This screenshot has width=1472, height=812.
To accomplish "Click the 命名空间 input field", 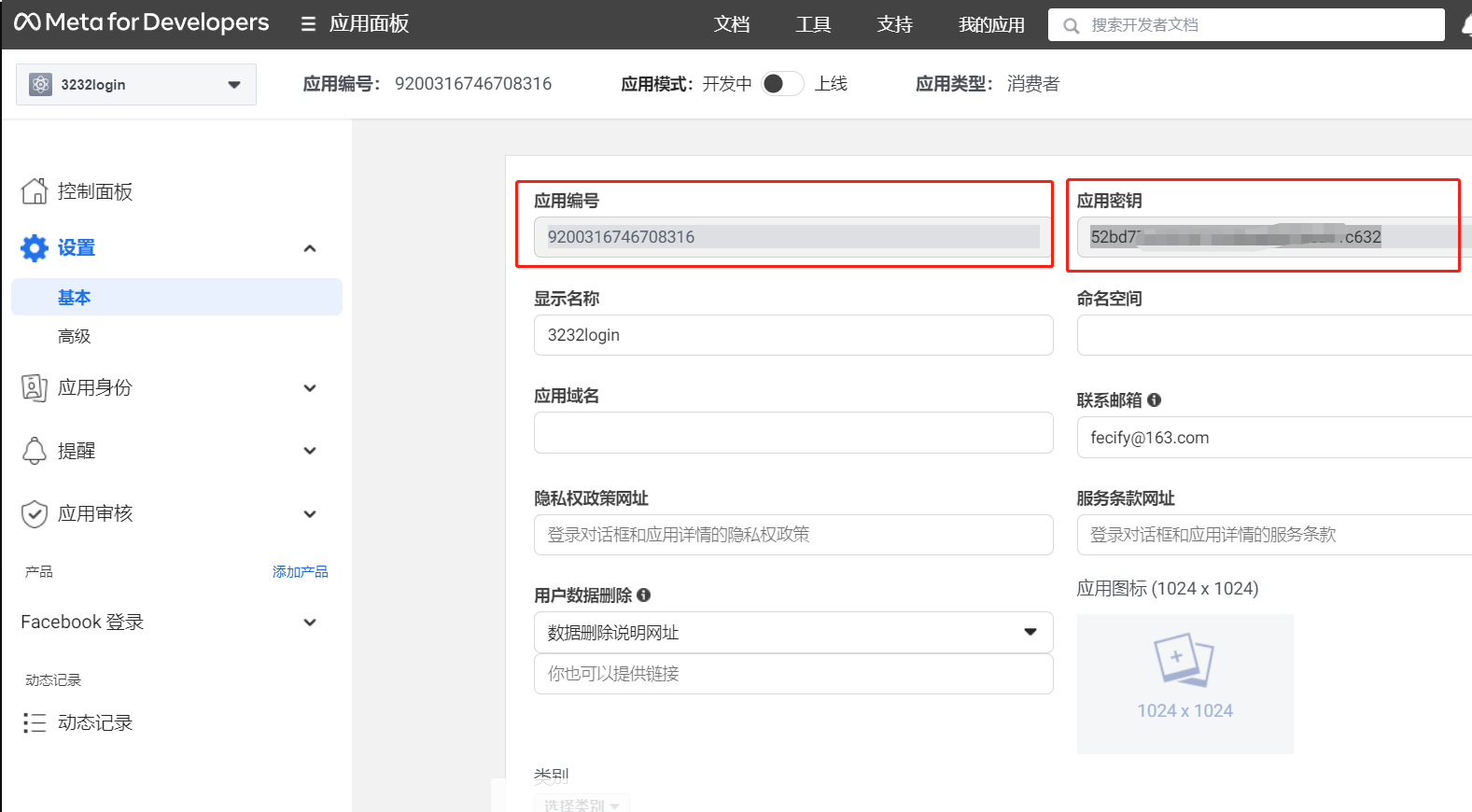I will point(1274,335).
